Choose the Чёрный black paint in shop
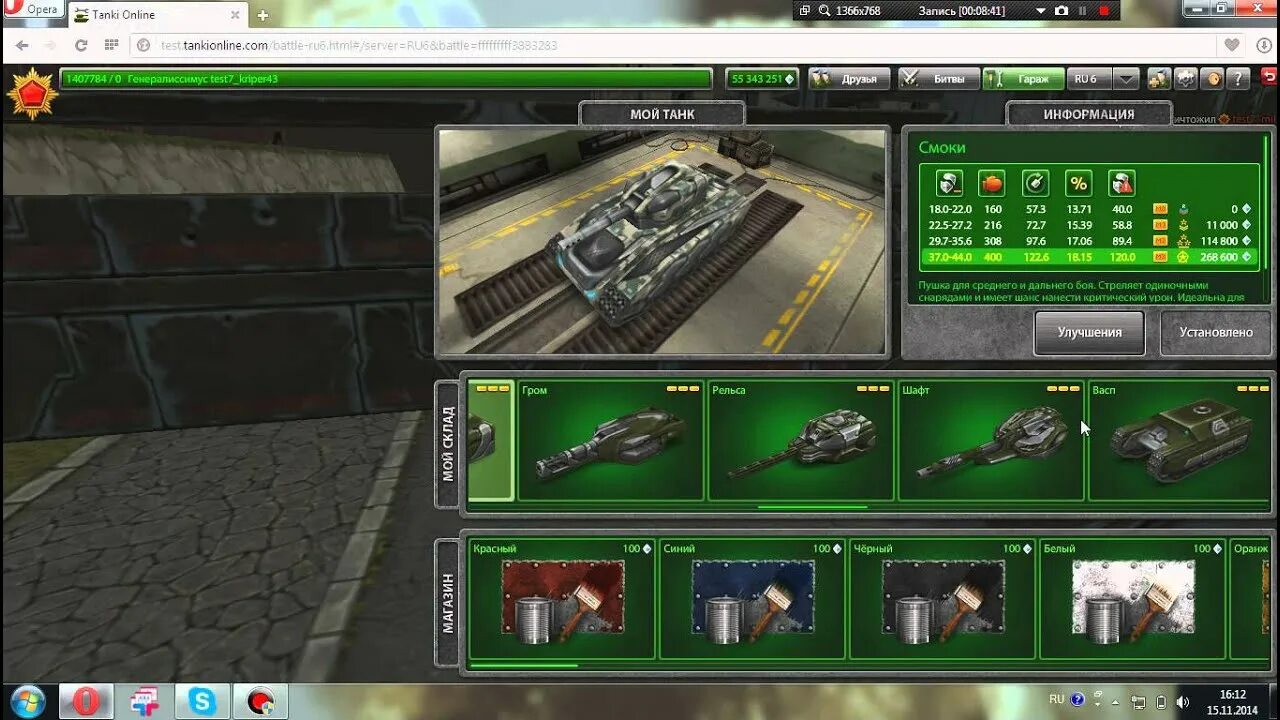Screen dimensions: 1280x720 (942, 599)
